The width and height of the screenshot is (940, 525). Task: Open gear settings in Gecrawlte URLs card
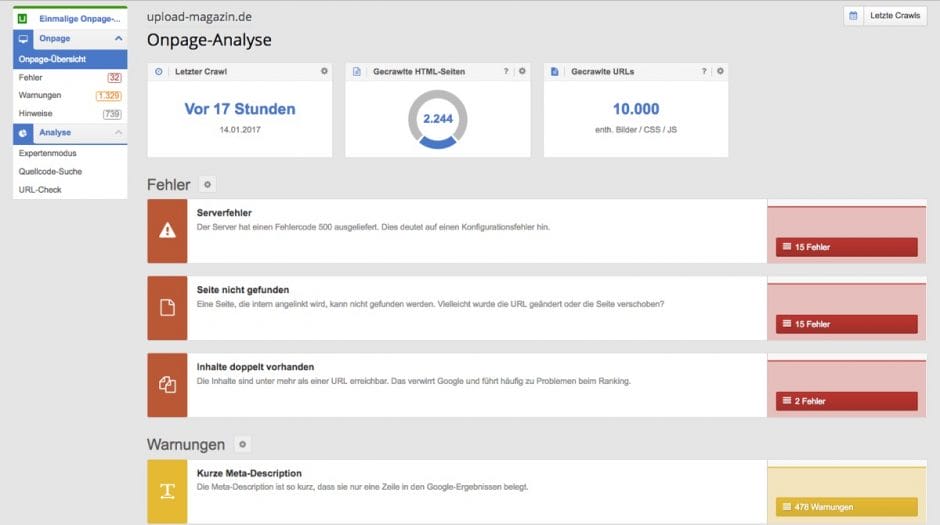coord(720,72)
